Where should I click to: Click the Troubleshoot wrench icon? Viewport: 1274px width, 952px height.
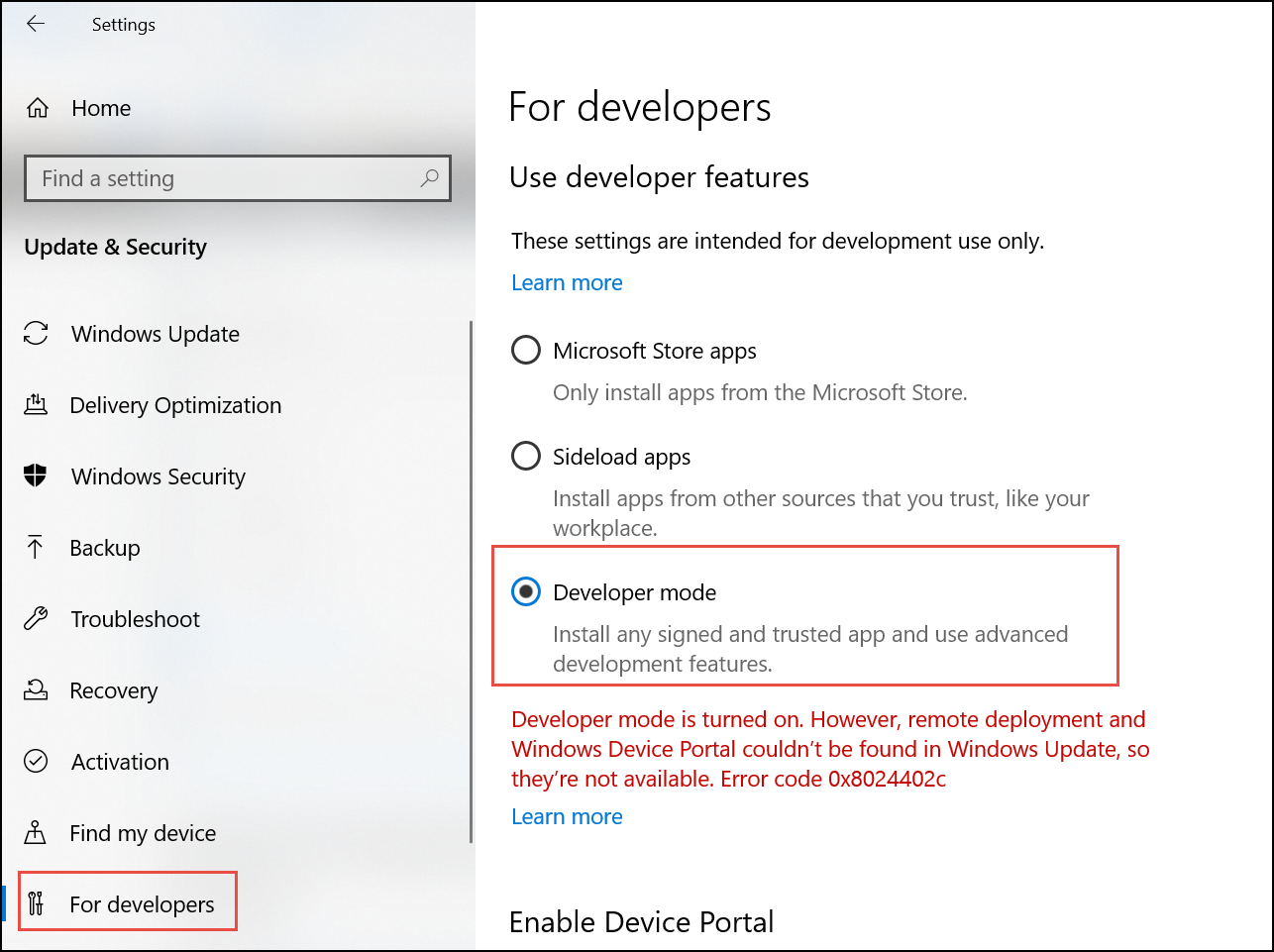(36, 619)
